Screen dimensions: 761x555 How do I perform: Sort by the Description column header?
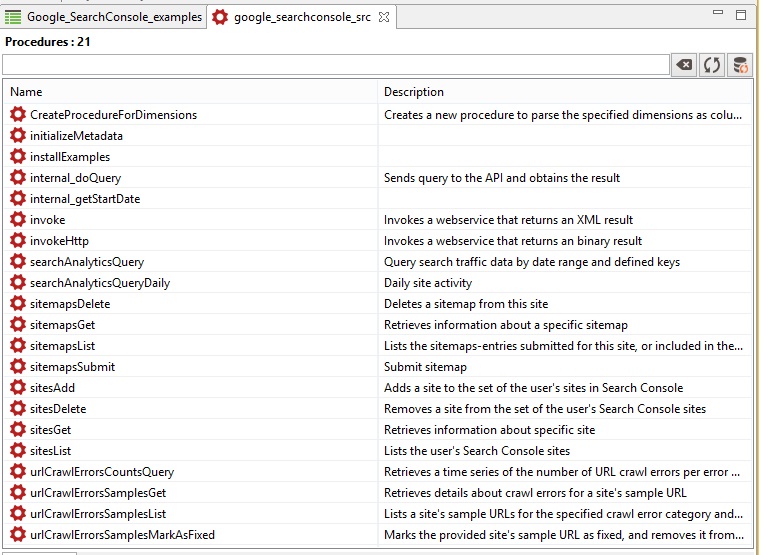(565, 92)
